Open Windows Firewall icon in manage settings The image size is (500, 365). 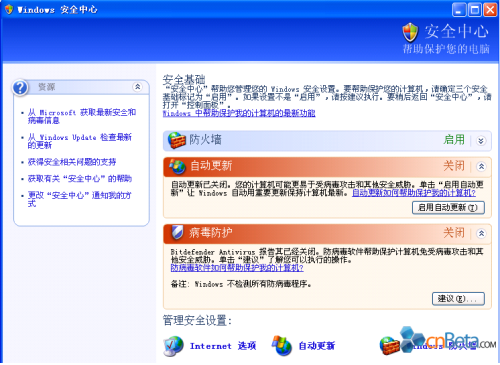tap(390, 345)
